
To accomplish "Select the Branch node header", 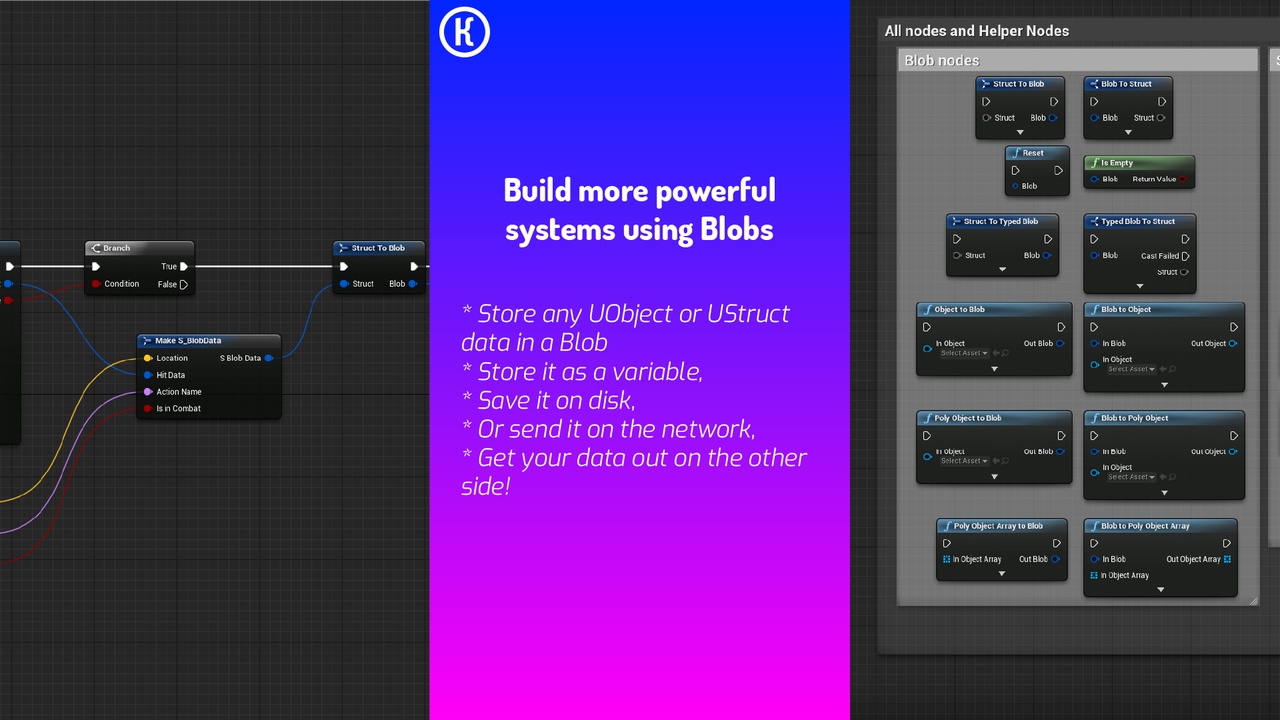I will click(139, 248).
